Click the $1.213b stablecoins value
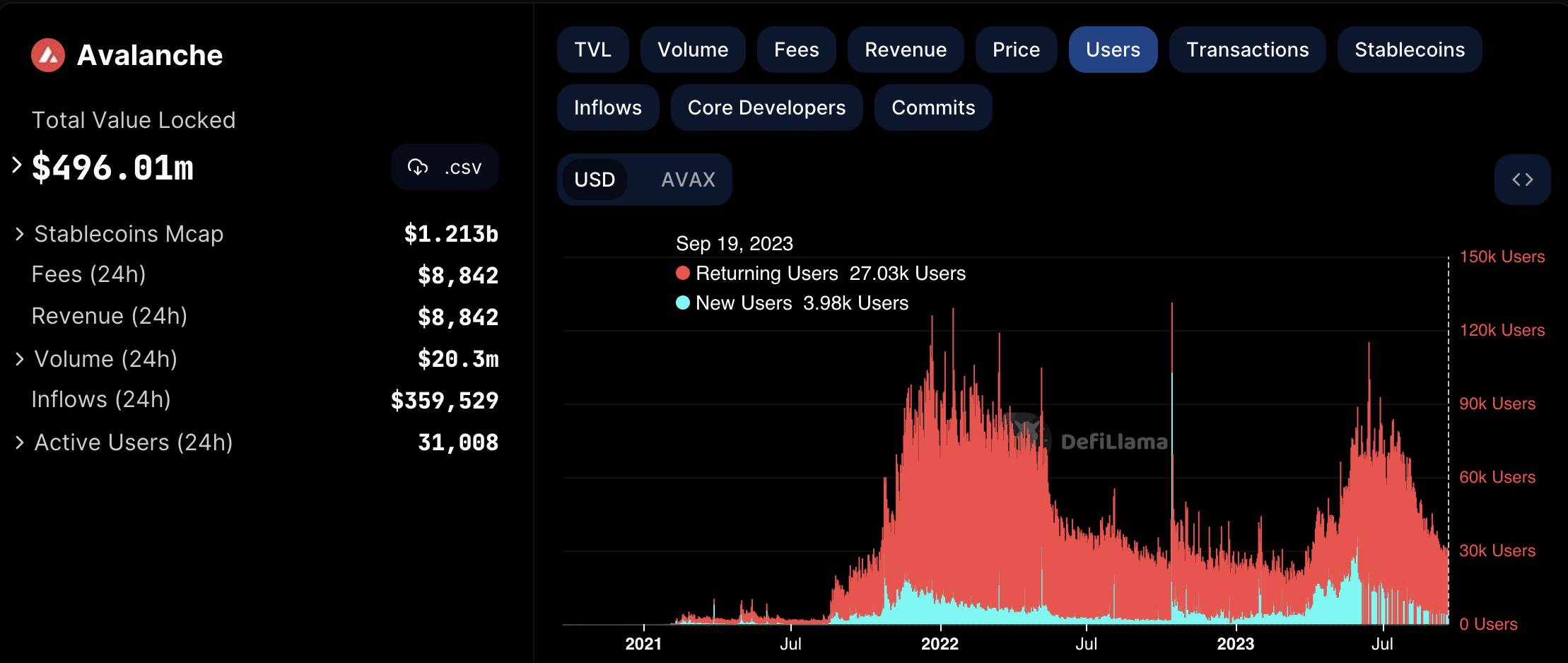Viewport: 1568px width, 663px height. click(451, 234)
